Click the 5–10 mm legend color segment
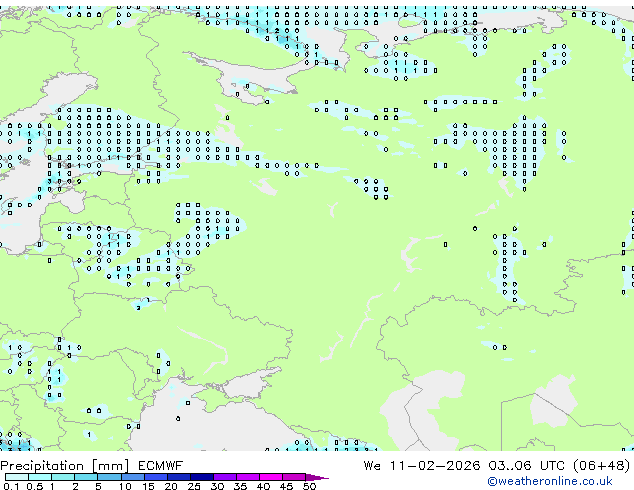Viewport: 634px width, 490px height. click(x=110, y=477)
